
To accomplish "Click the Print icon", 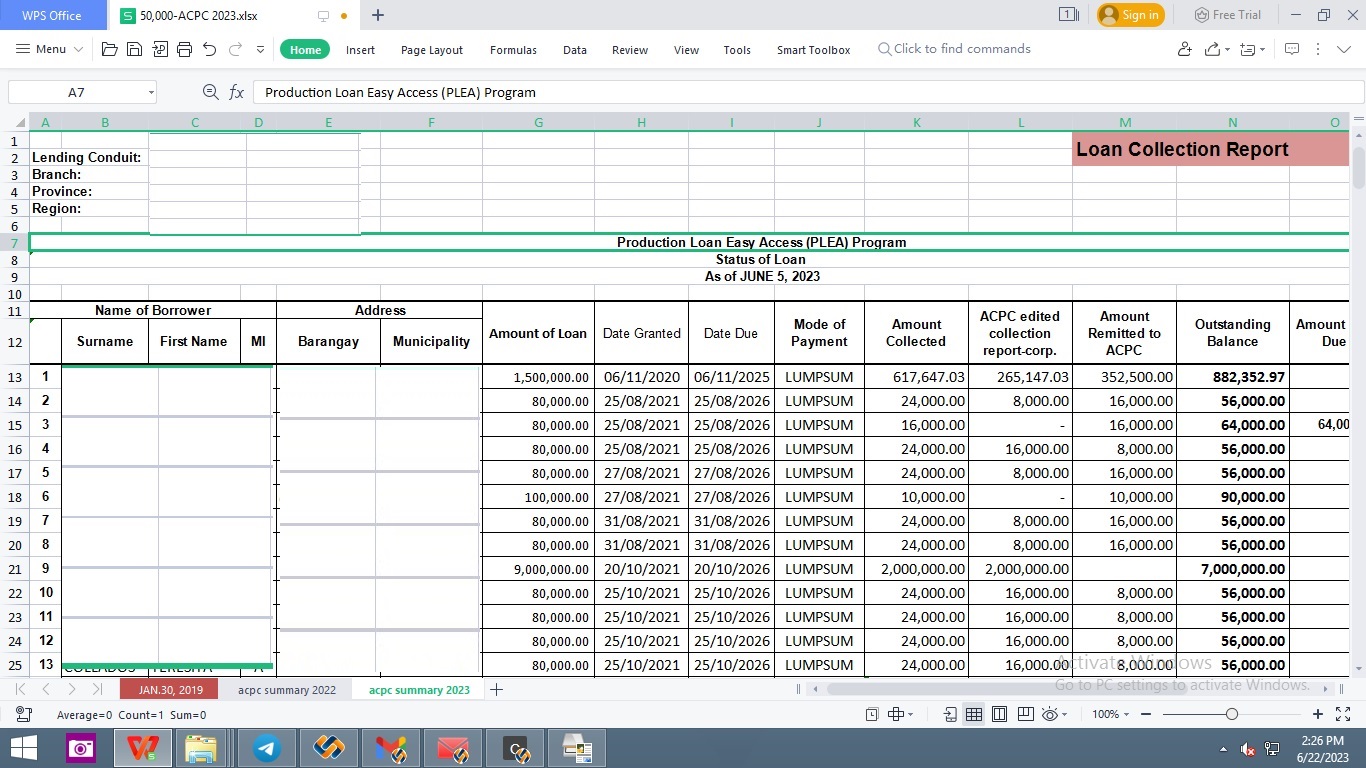I will [x=184, y=49].
